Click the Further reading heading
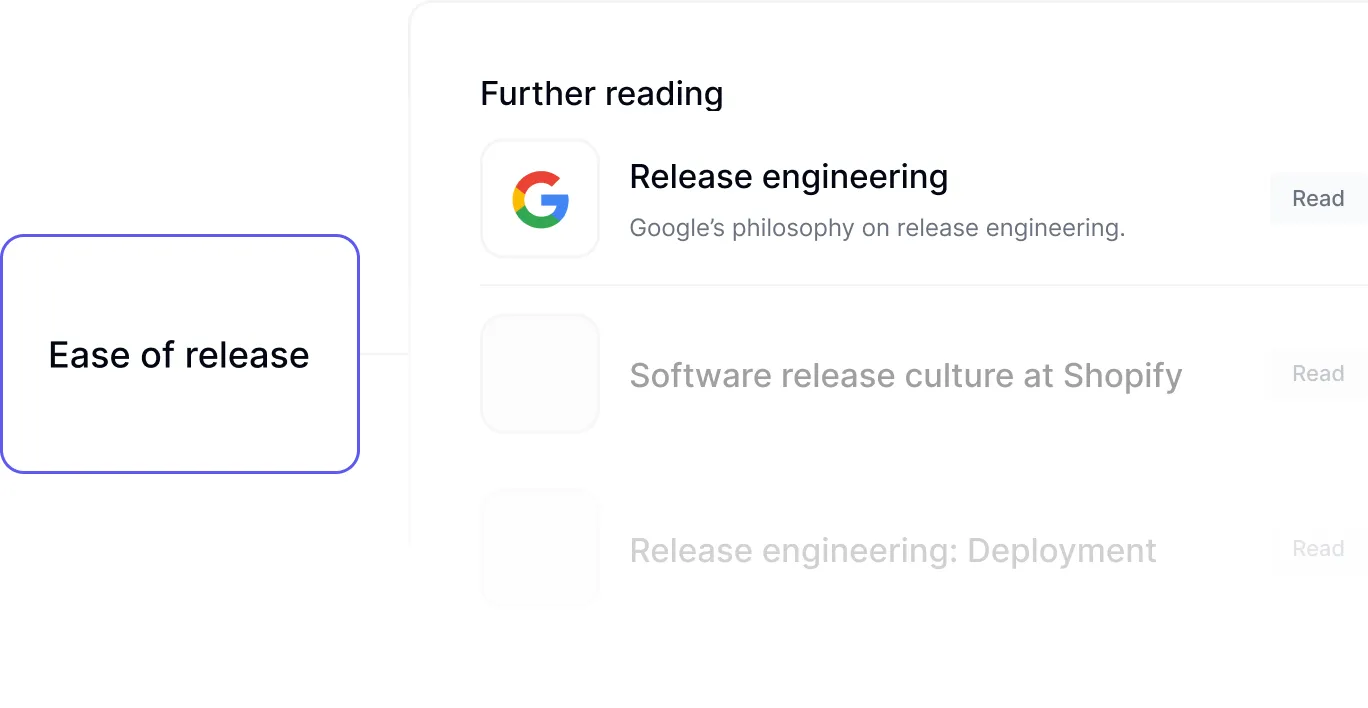 point(601,94)
